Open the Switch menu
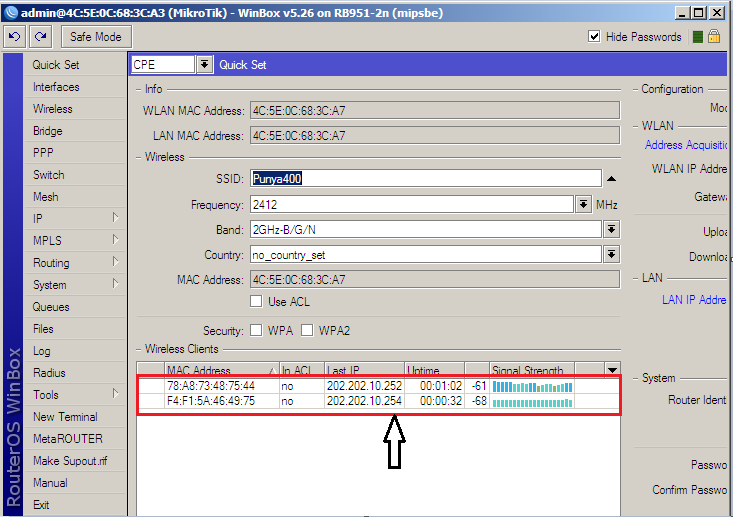This screenshot has width=733, height=517. click(x=75, y=175)
